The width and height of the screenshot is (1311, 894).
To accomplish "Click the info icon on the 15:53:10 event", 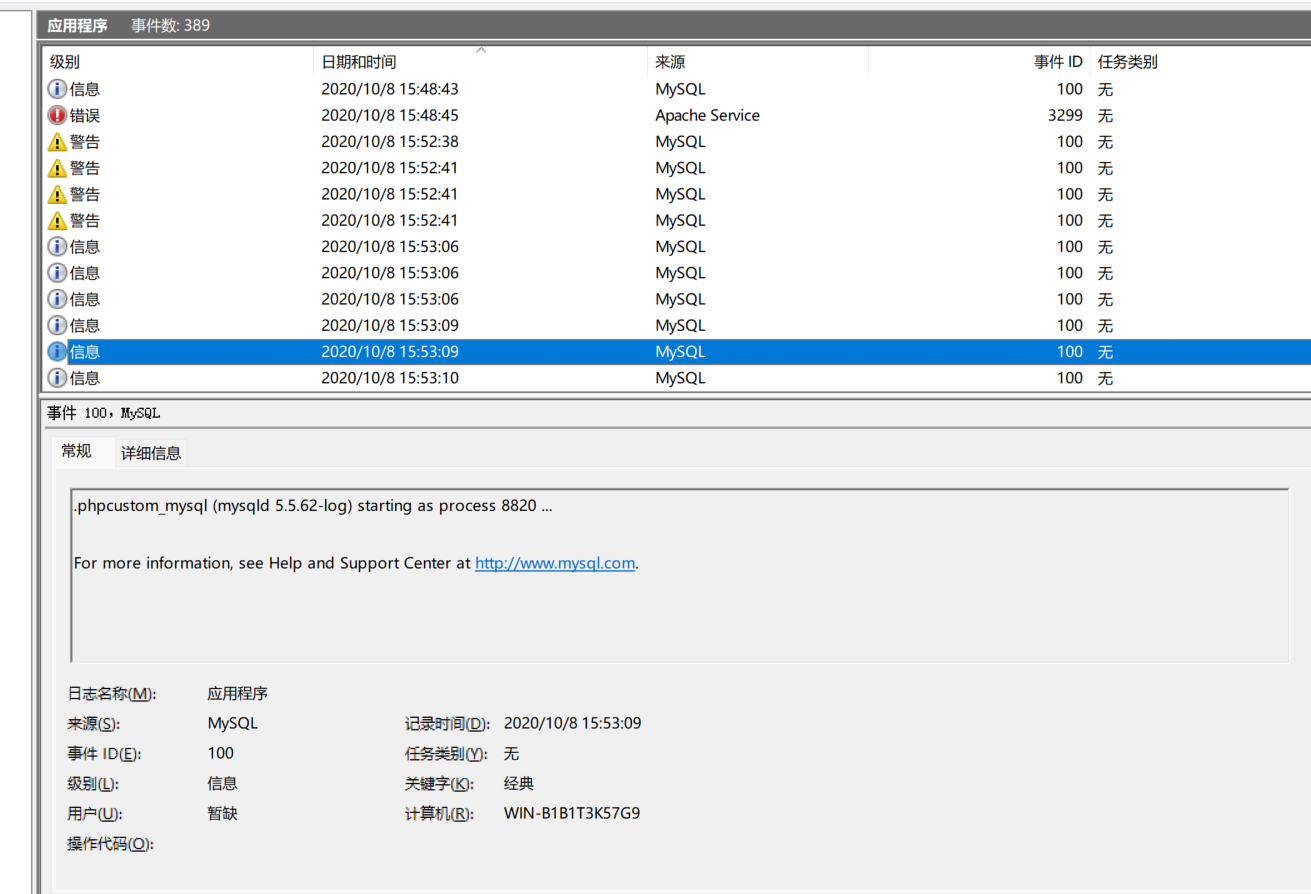I will pos(57,377).
